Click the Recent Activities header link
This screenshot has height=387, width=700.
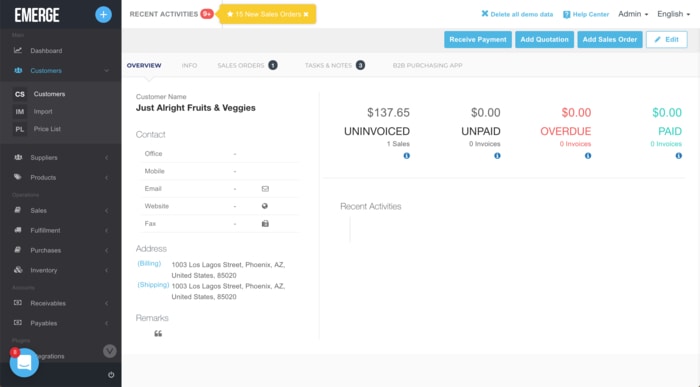[x=164, y=14]
